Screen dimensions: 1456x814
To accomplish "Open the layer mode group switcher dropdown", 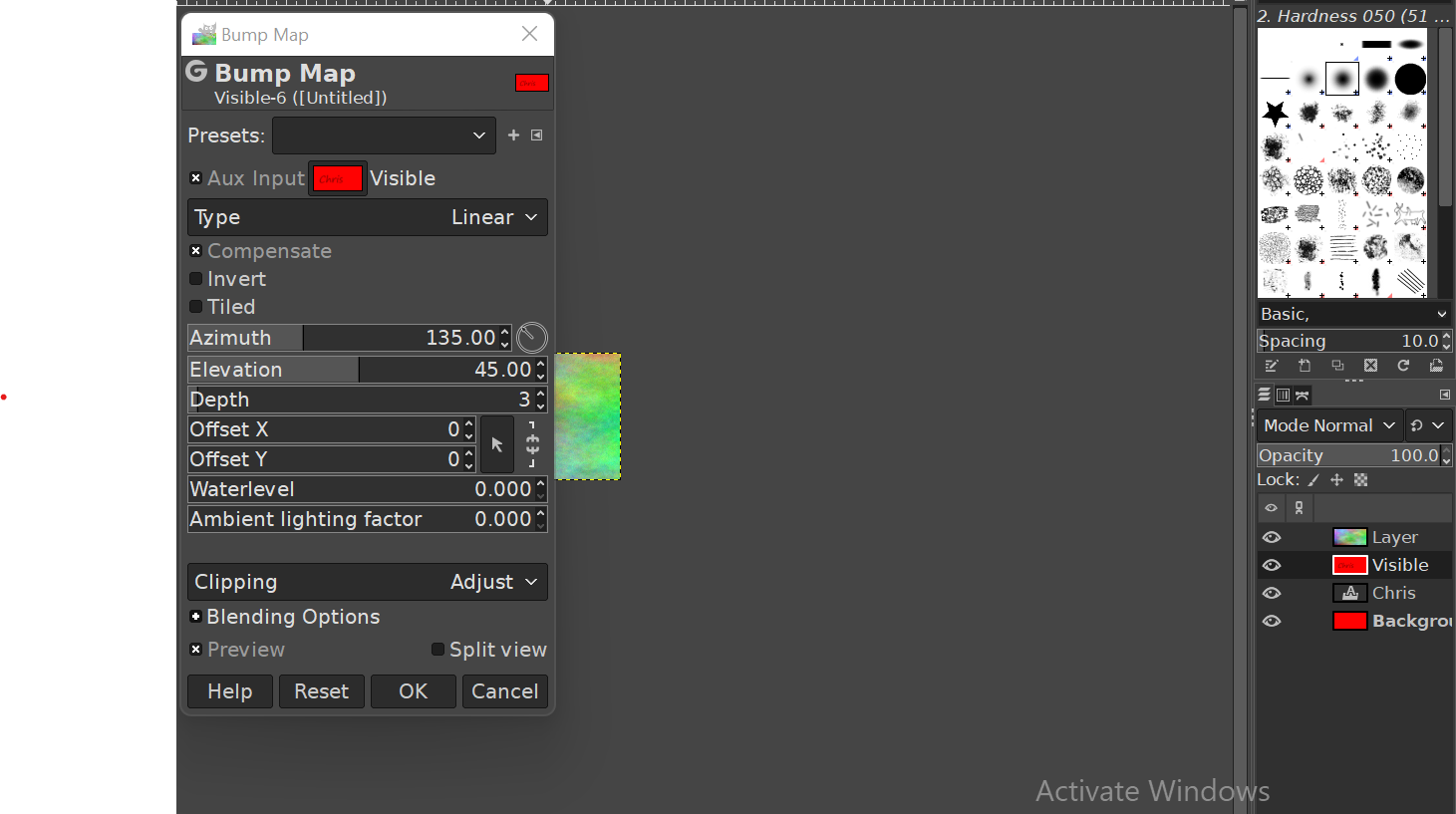I will tap(1428, 425).
